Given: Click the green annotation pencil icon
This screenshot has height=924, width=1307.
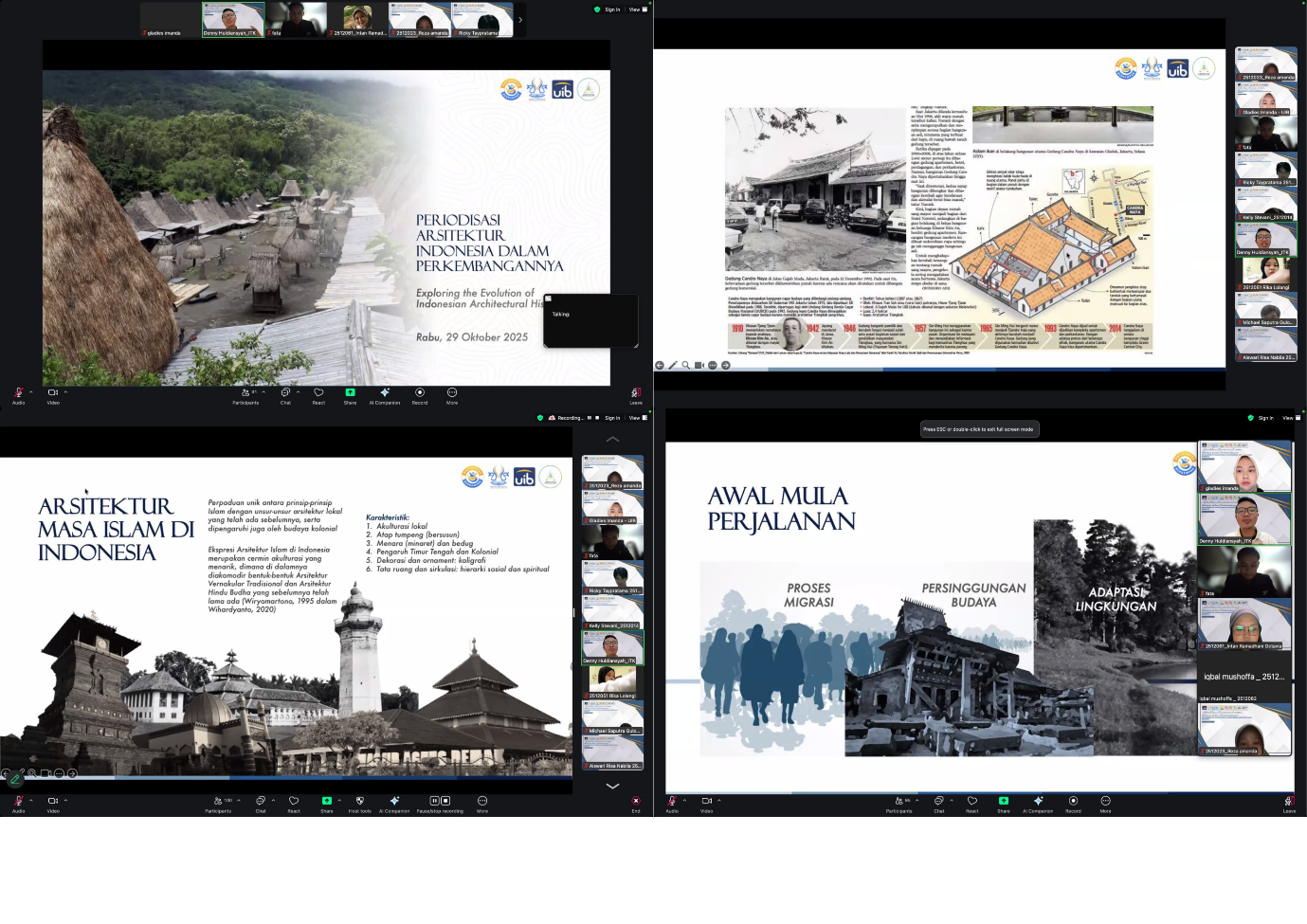Looking at the screenshot, I should (15, 779).
